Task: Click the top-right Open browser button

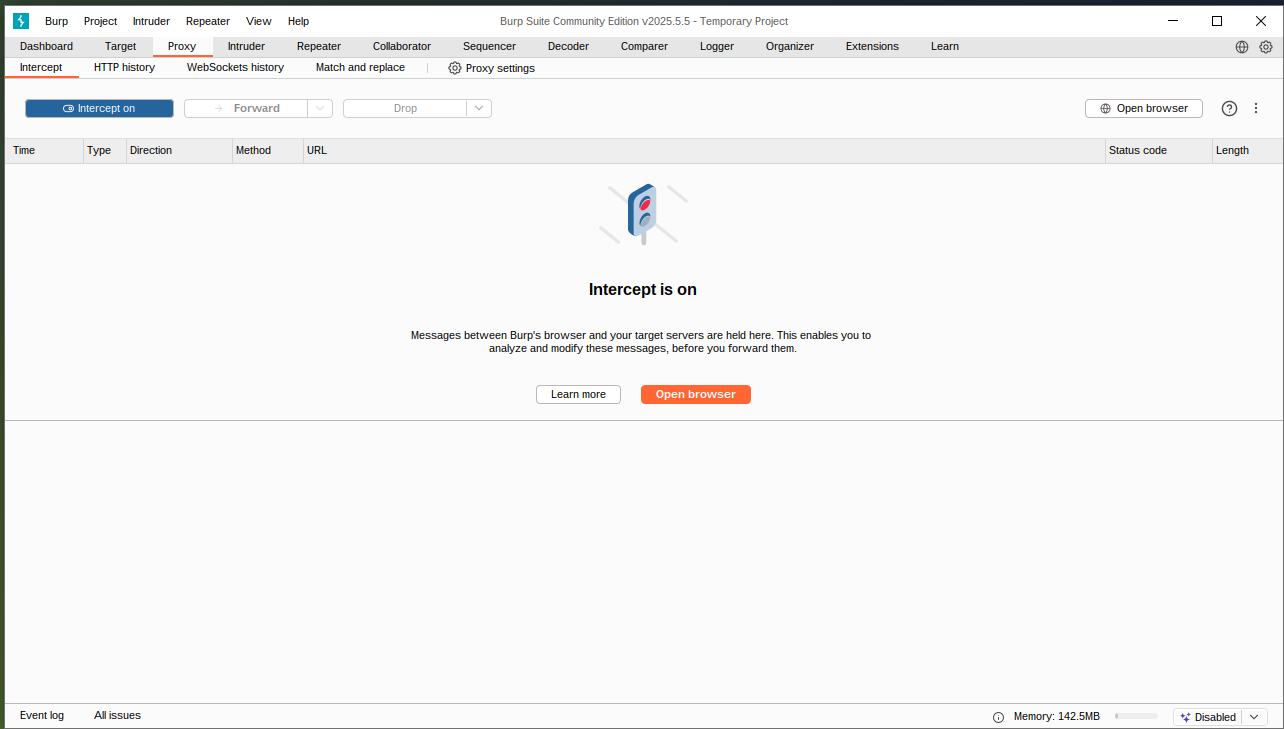Action: [x=1144, y=109]
